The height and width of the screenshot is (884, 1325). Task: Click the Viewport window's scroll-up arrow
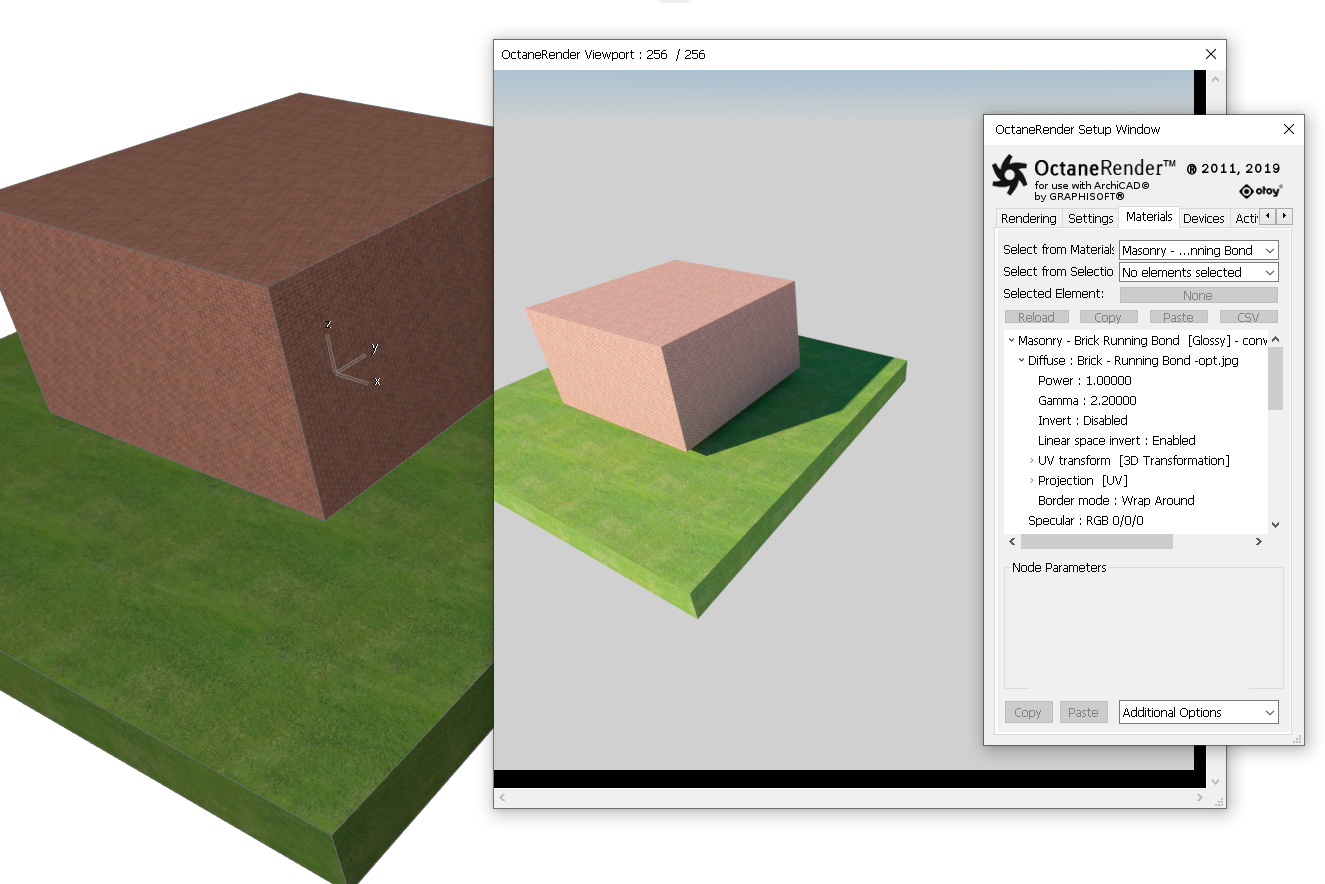pos(1216,79)
